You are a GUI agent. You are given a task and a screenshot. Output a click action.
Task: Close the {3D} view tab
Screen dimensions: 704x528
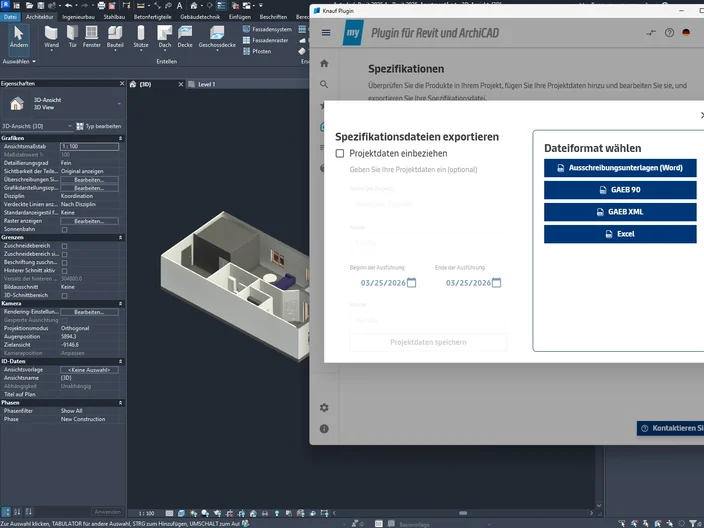coord(181,84)
